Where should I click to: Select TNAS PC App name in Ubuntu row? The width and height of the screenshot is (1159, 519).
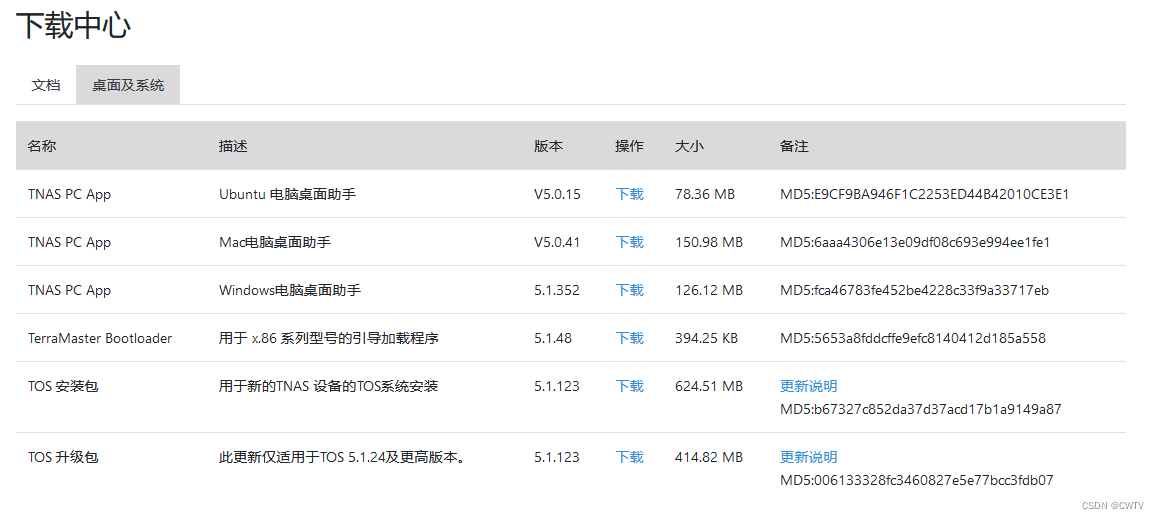(69, 194)
